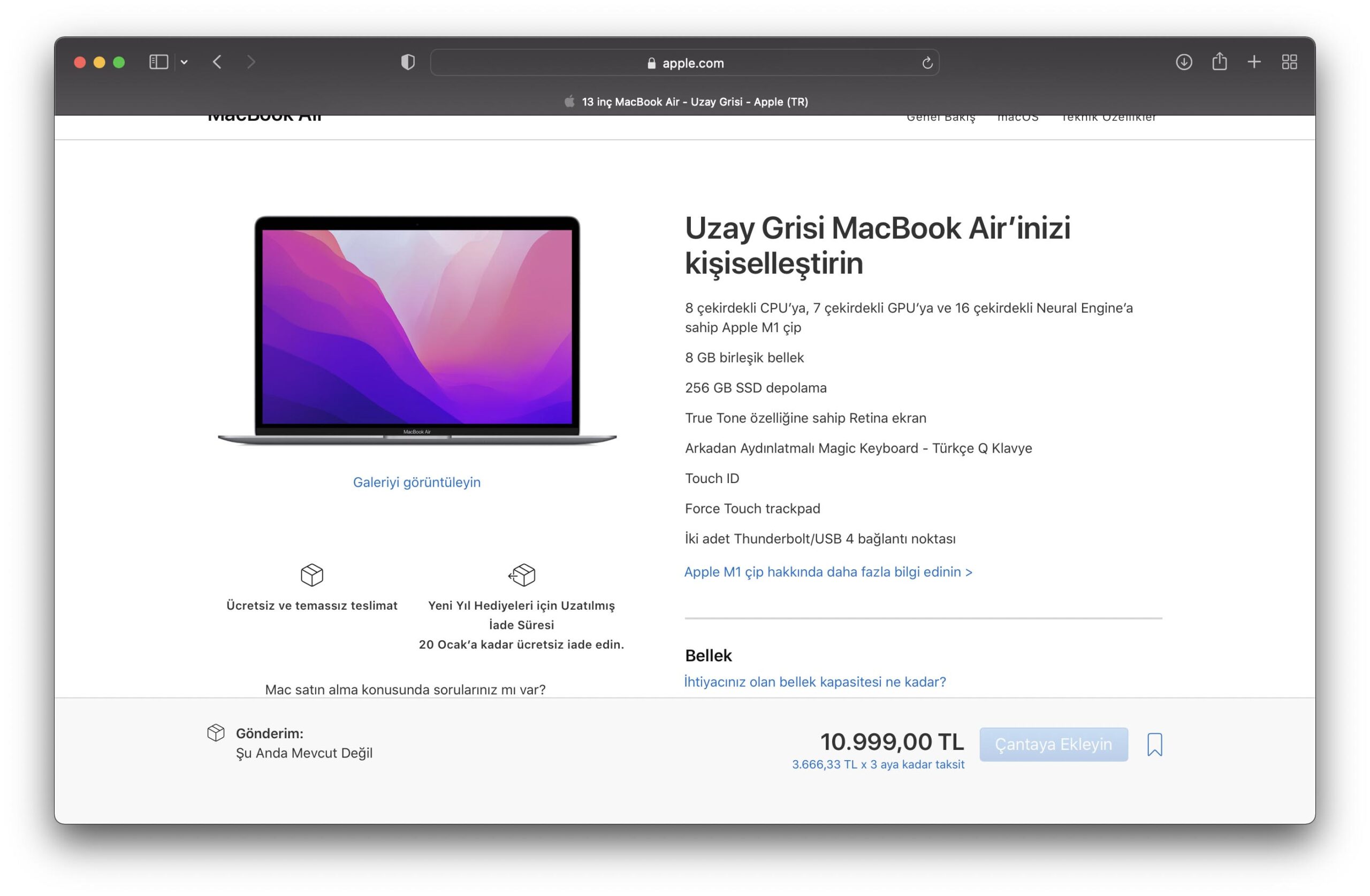Switch to the Genel Bakış tab
The height and width of the screenshot is (896, 1370).
pos(941,118)
